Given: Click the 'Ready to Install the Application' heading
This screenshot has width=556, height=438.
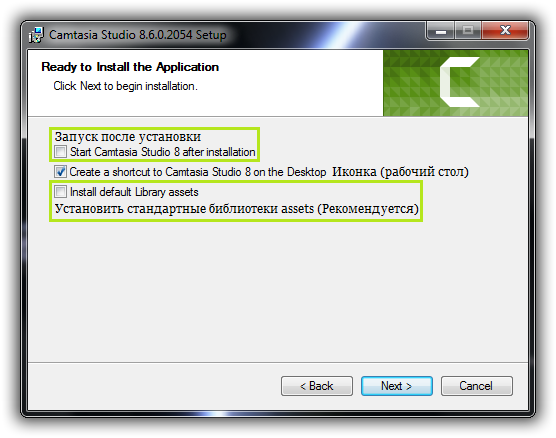Looking at the screenshot, I should tap(130, 67).
